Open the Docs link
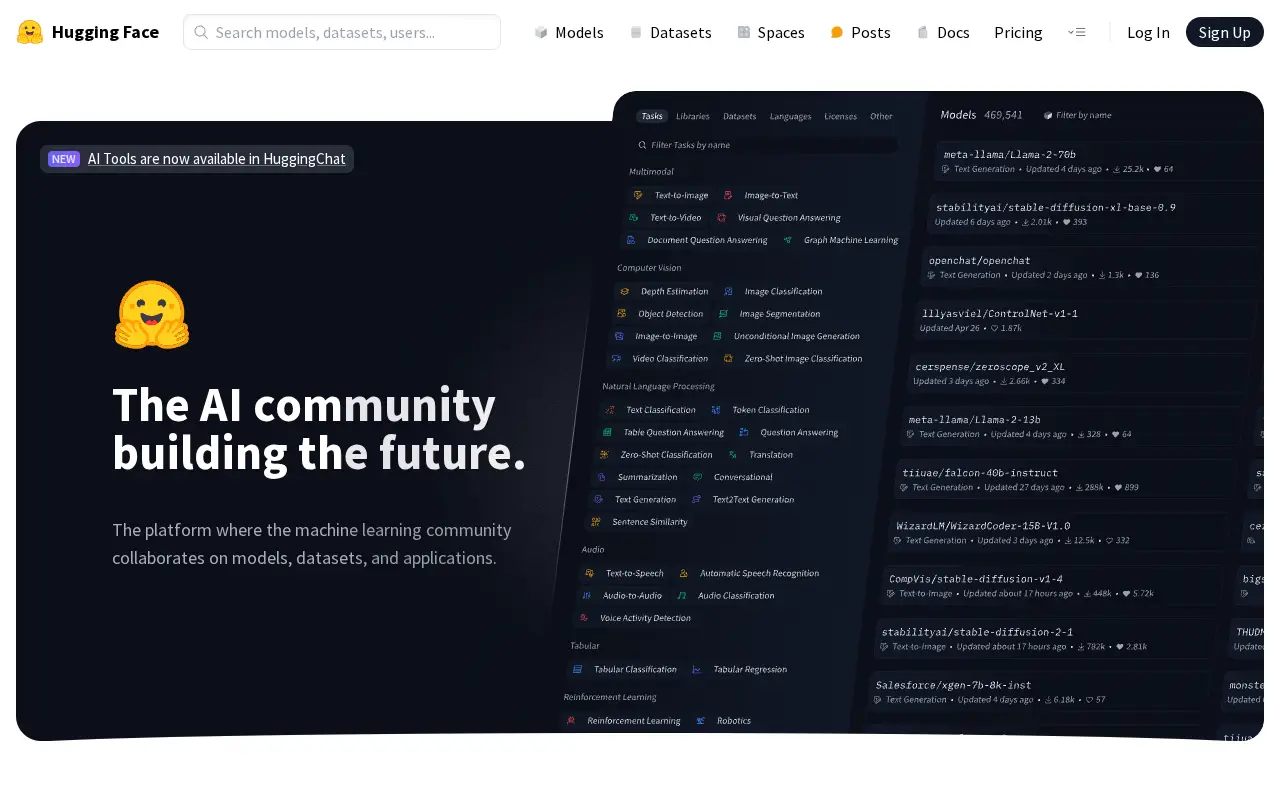Screen dimensions: 1280x800 [943, 32]
